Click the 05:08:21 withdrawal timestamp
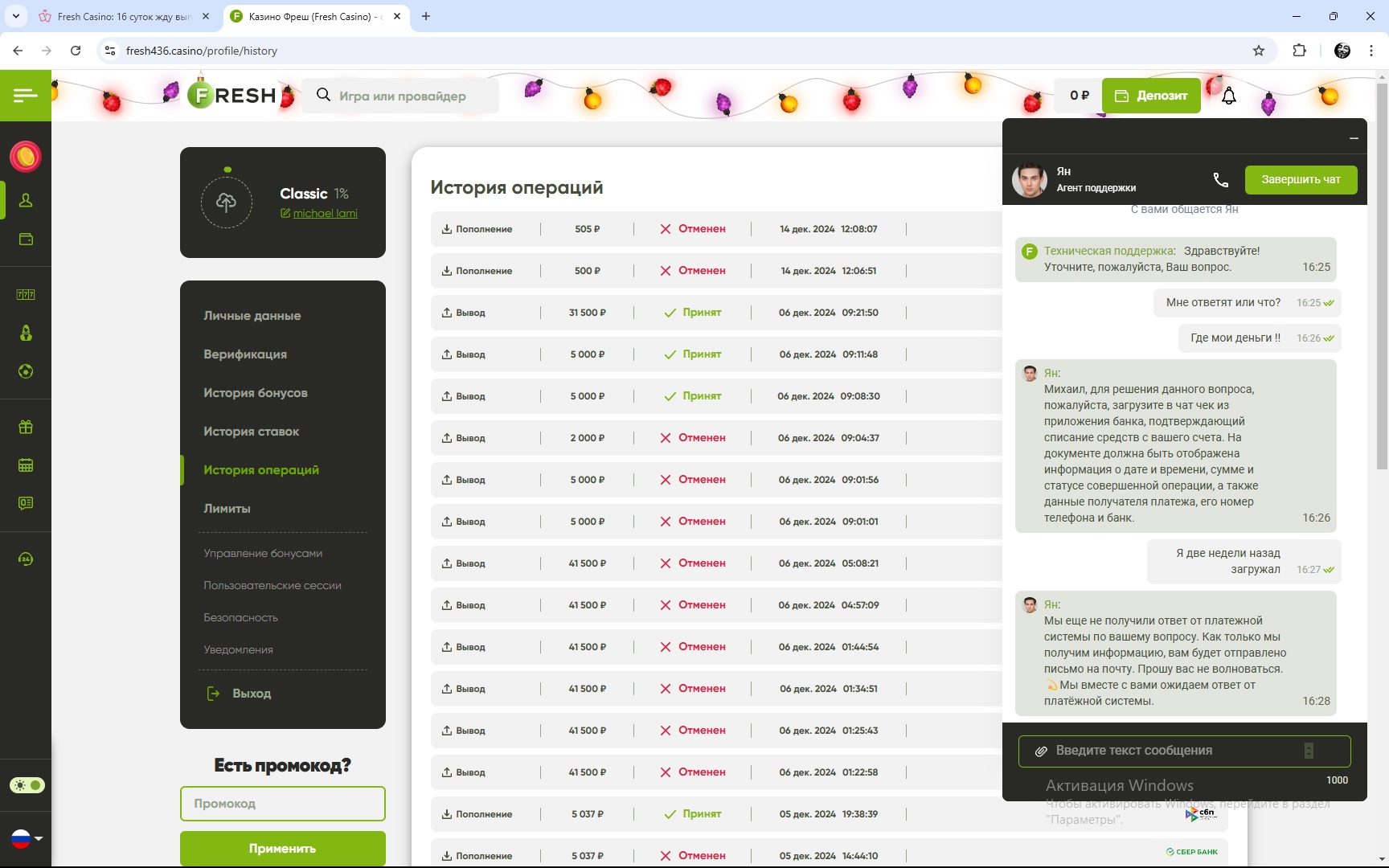 coord(829,563)
